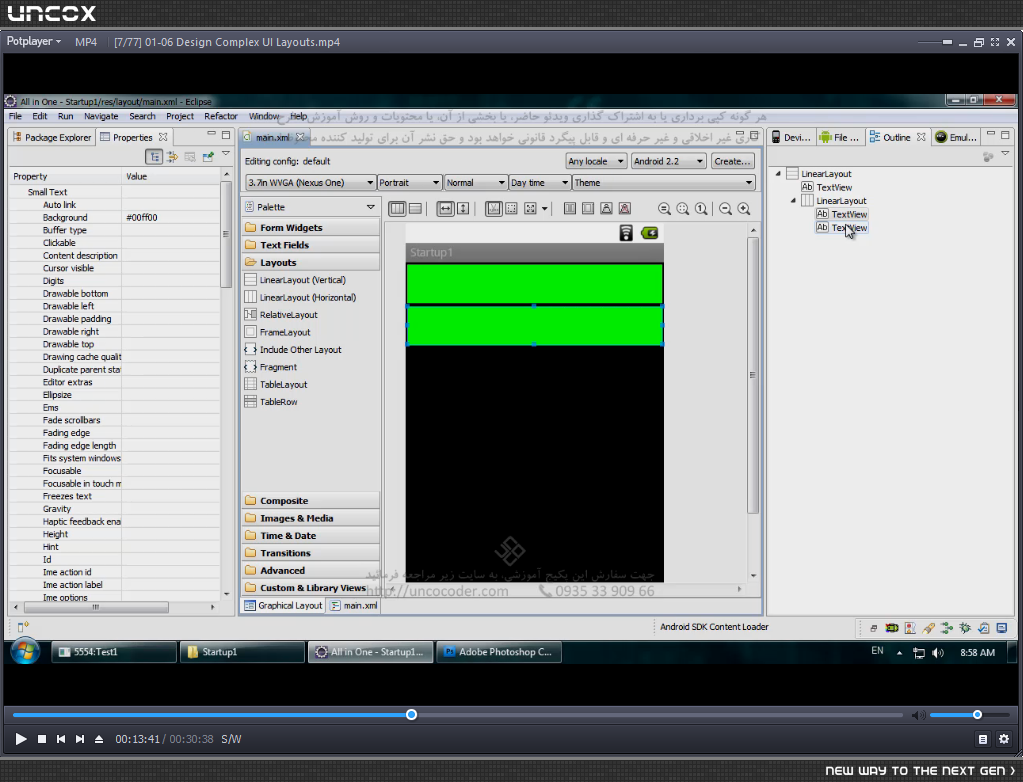The image size is (1023, 782).
Task: Open the Palette options dropdown
Action: click(x=371, y=207)
